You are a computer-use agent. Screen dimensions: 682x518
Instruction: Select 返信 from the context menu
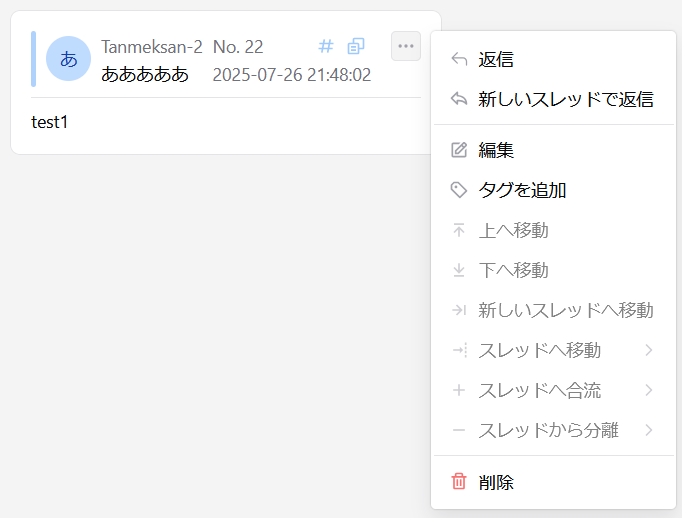tap(496, 60)
